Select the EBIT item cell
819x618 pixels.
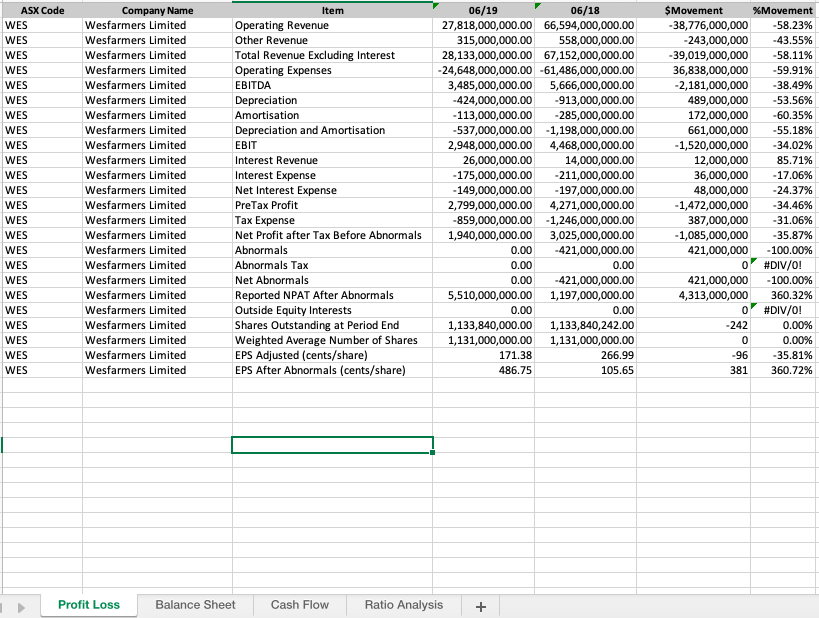pos(332,146)
